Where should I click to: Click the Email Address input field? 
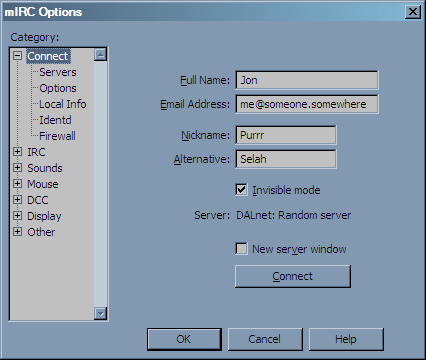(307, 104)
